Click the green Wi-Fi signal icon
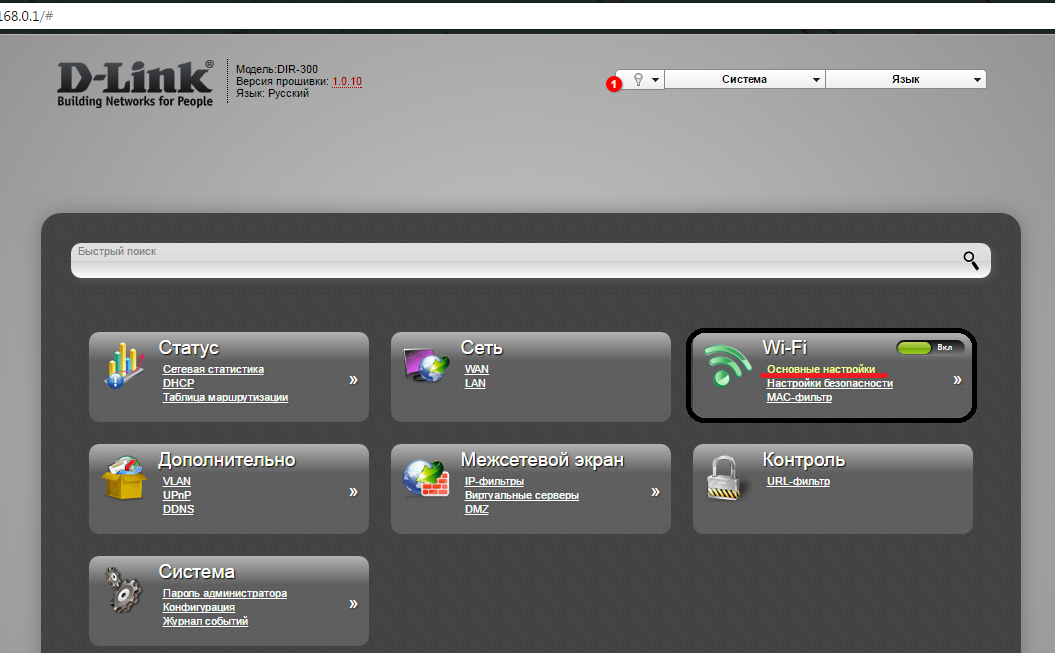 (728, 366)
